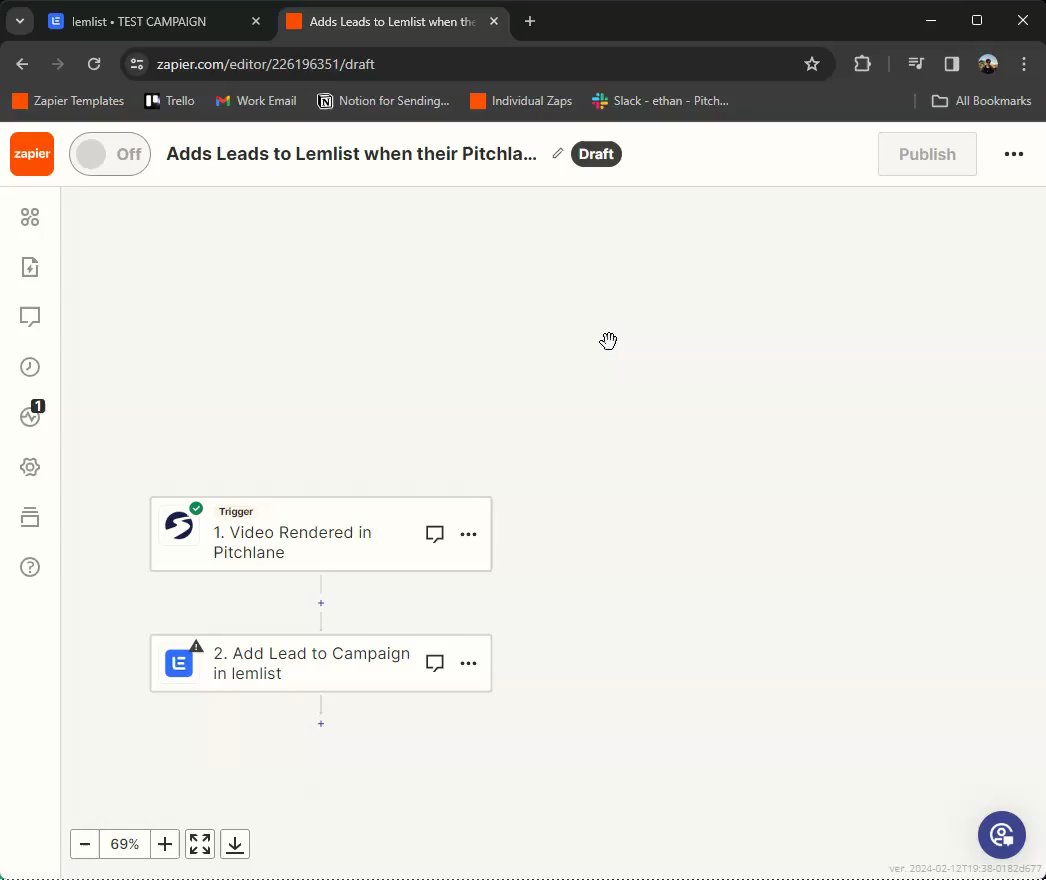1046x880 pixels.
Task: Go back in browser history
Action: 22,64
